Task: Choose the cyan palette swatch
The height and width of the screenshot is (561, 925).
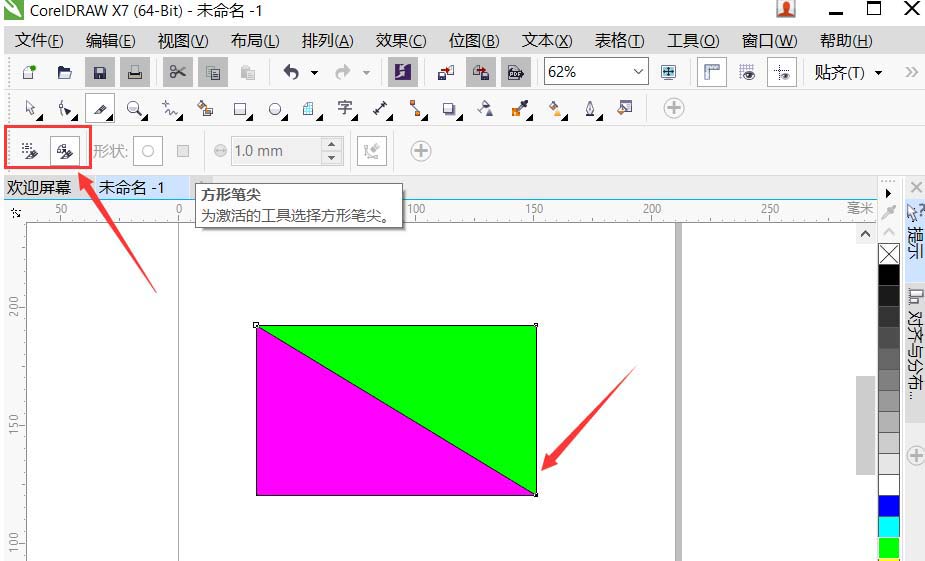Action: (889, 527)
